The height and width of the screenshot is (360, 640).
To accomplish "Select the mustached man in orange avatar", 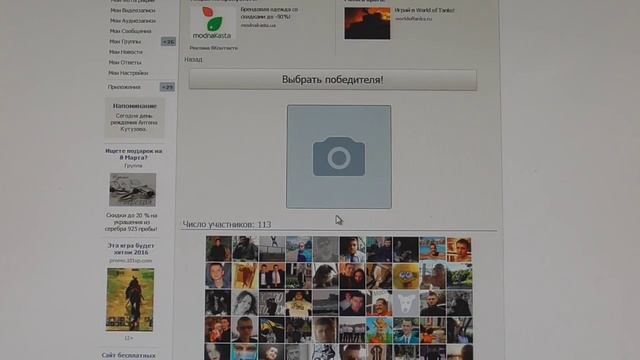I will [x=379, y=303].
